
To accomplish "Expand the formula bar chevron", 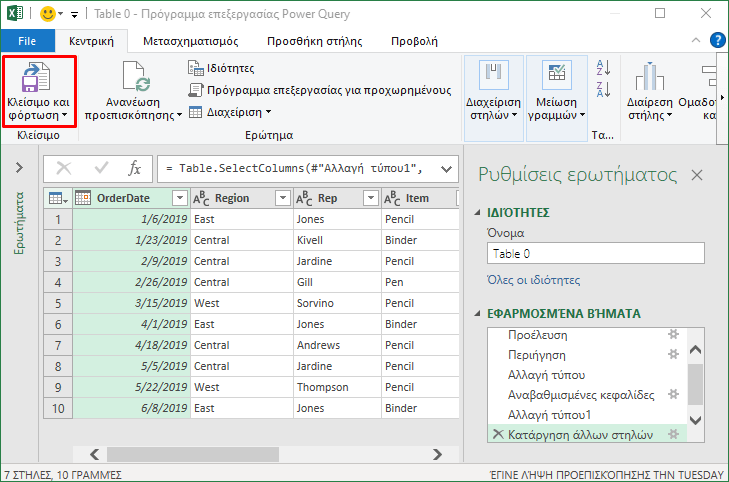I will (446, 169).
